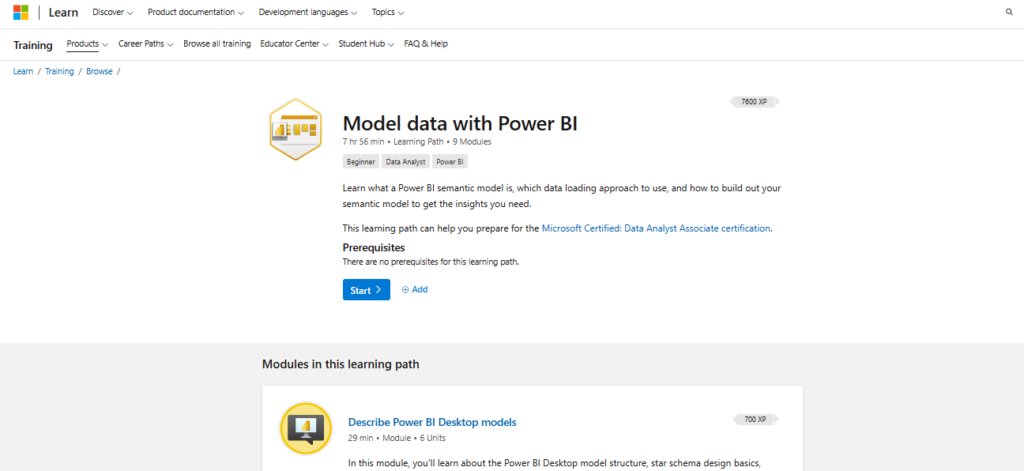Click the 29 min • Module • 6 Units text
Screen dimensions: 1024x471
(397, 438)
